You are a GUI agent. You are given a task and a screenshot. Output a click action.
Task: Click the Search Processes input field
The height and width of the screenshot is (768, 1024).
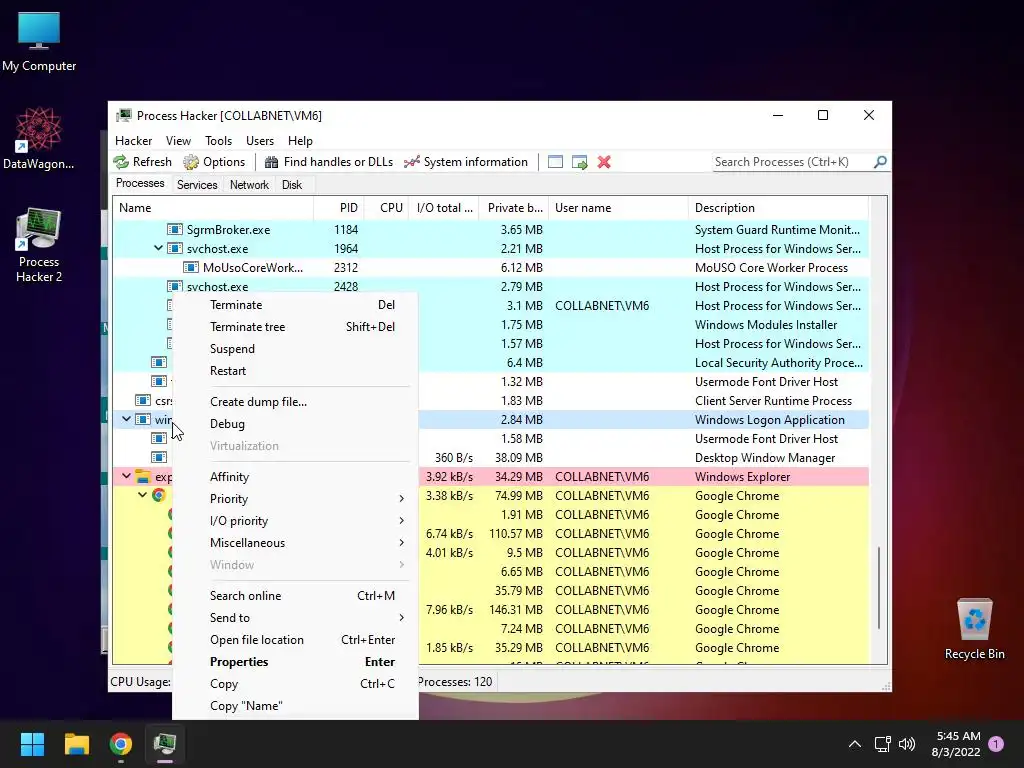tap(792, 161)
